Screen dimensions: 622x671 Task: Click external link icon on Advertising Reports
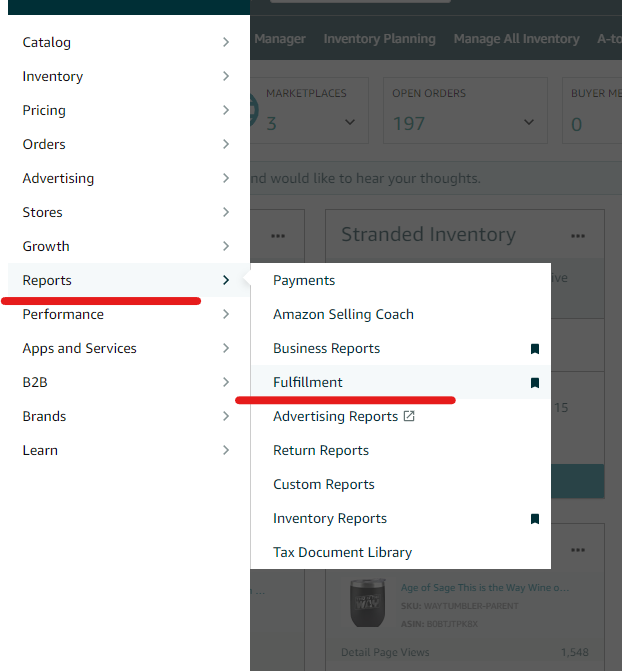[x=409, y=416]
